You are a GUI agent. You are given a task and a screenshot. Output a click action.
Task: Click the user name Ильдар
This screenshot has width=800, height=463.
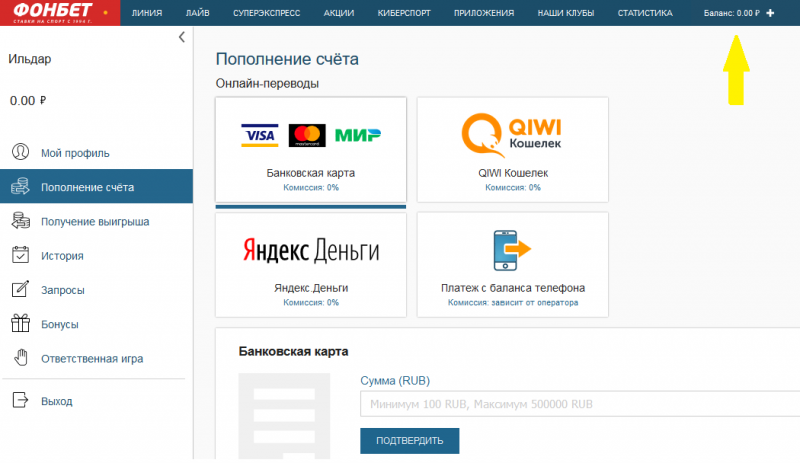pos(30,59)
